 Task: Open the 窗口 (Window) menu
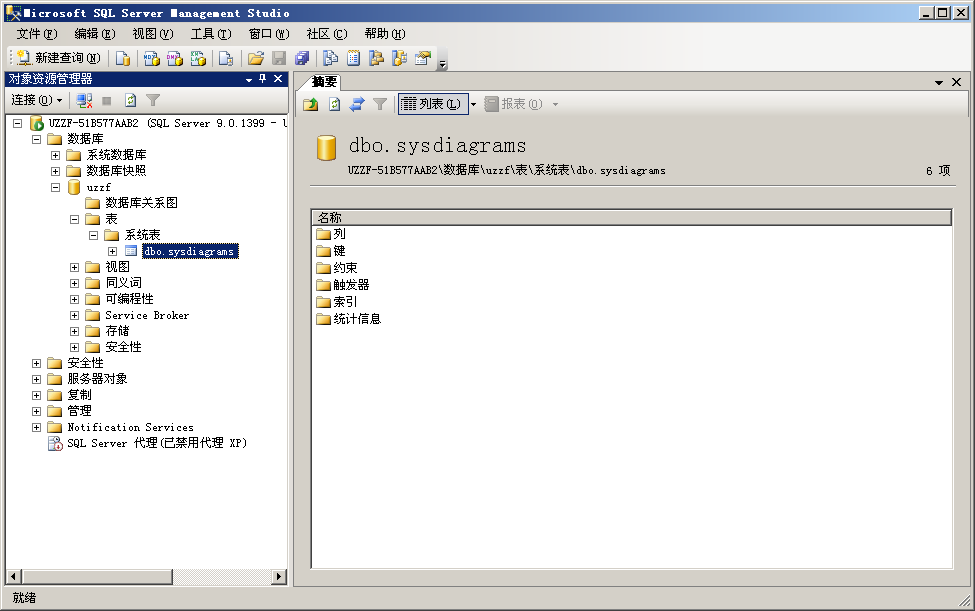pyautogui.click(x=269, y=34)
